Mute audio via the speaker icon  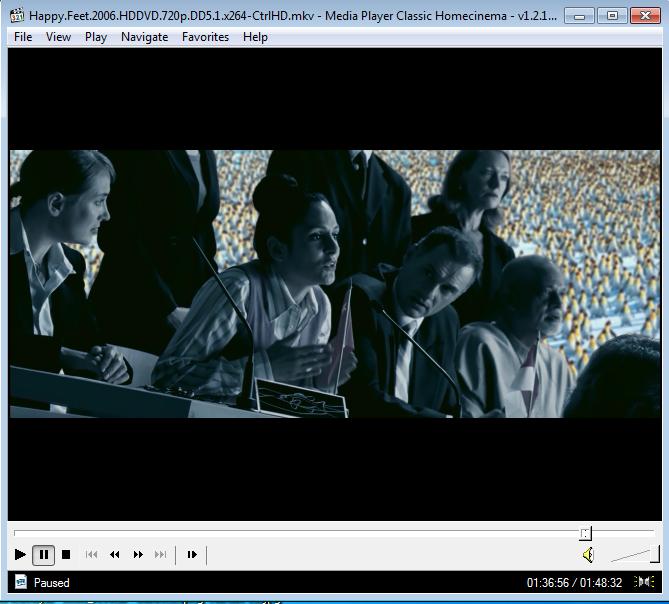point(588,555)
